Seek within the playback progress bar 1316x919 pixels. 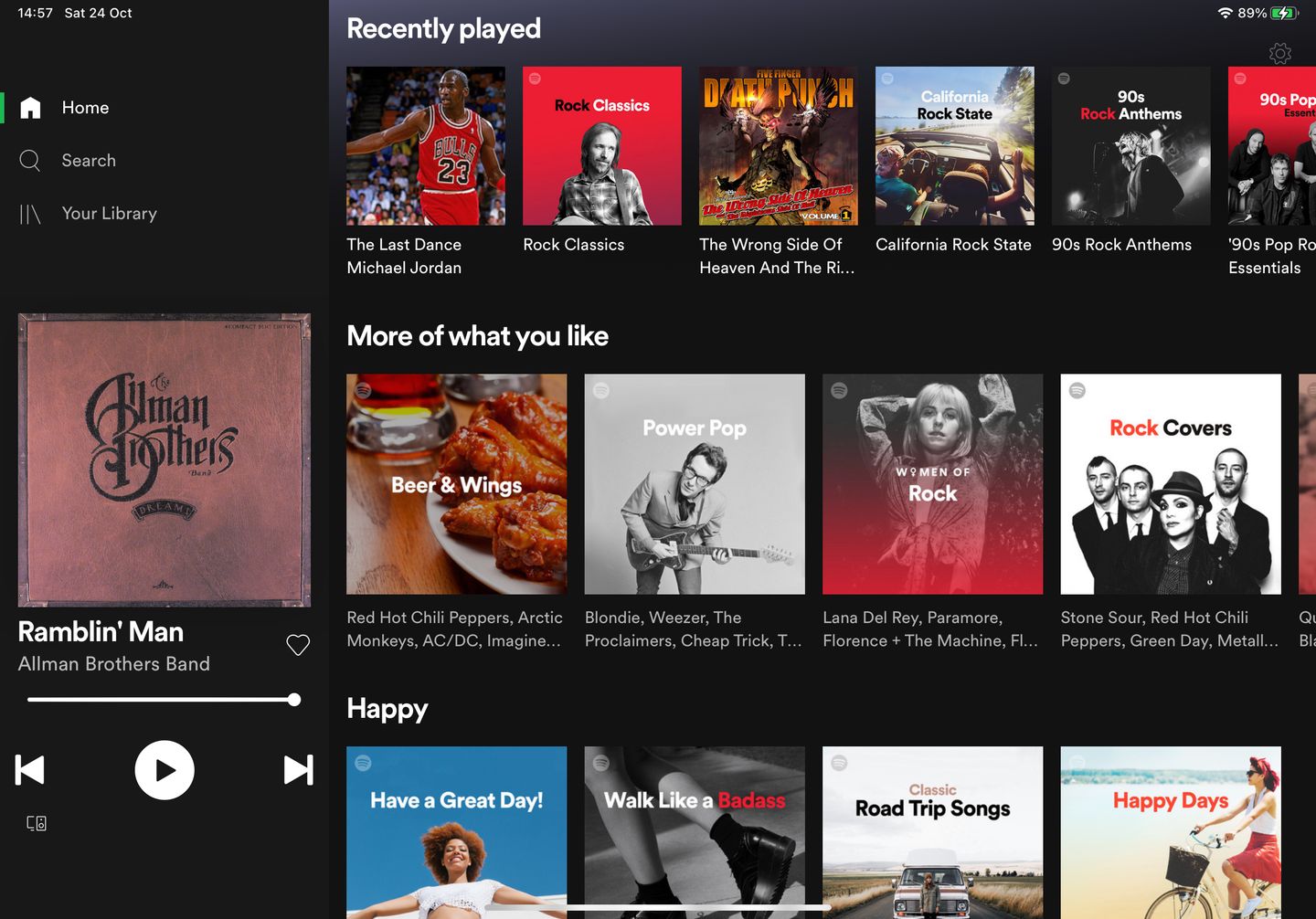click(x=161, y=700)
